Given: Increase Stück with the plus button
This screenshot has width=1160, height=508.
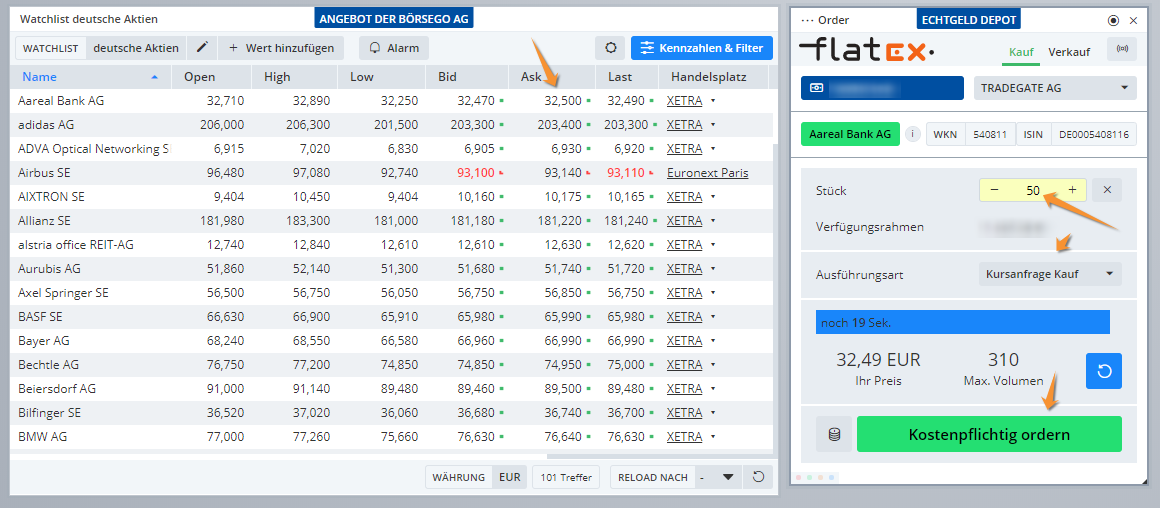Looking at the screenshot, I should coord(1072,190).
